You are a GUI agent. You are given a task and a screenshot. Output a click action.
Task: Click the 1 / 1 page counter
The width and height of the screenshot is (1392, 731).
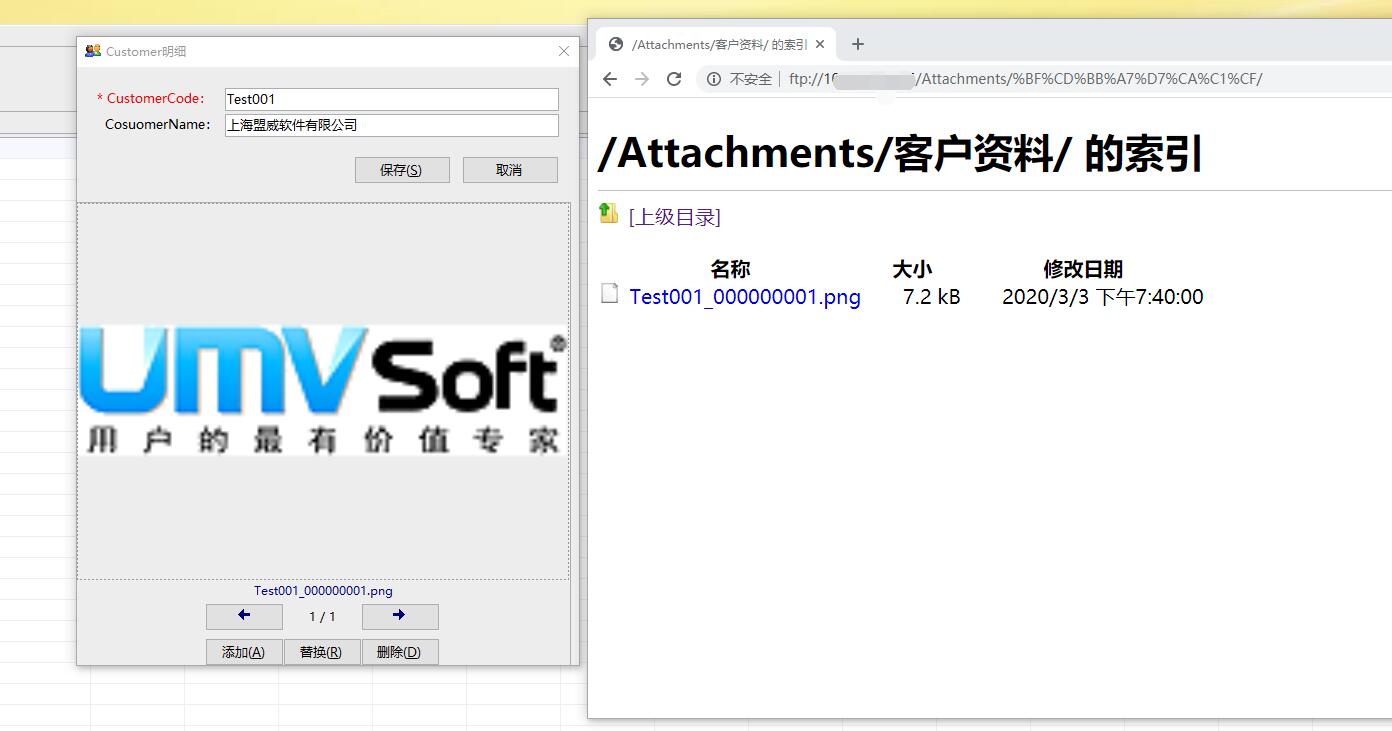(322, 617)
